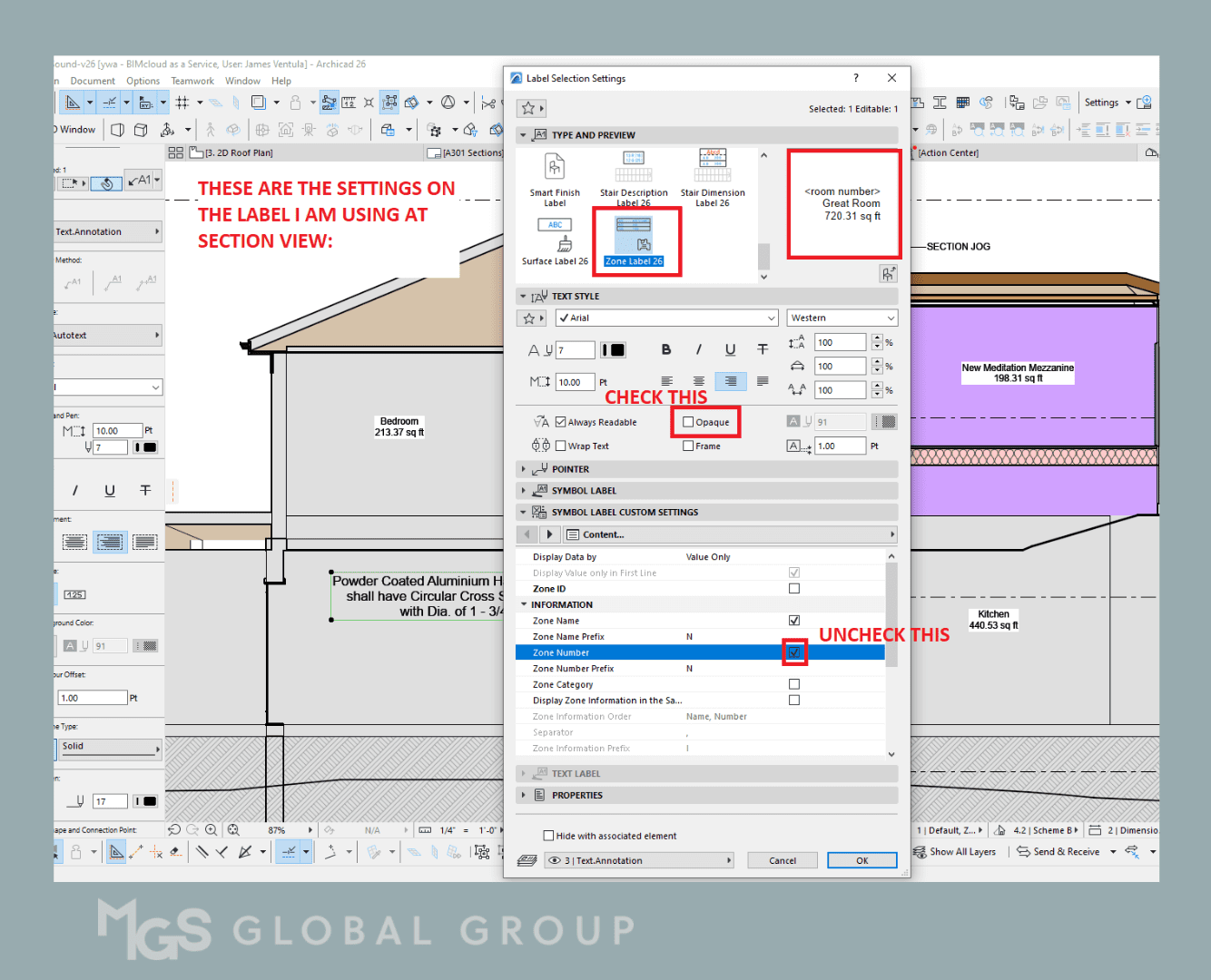Apply bold text formatting
The image size is (1211, 980).
666,349
